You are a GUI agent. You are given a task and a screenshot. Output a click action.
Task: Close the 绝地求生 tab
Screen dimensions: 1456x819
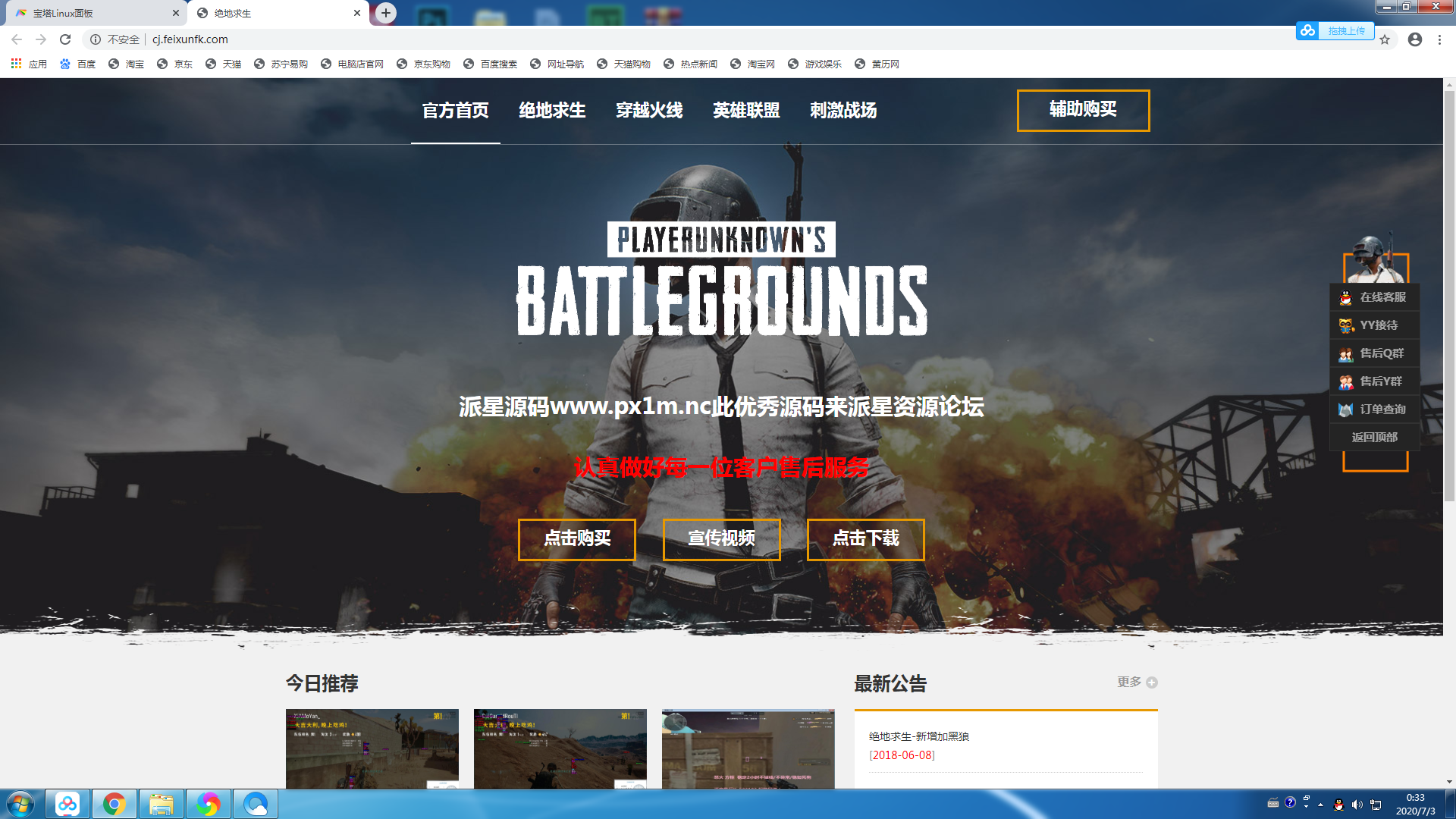coord(357,13)
